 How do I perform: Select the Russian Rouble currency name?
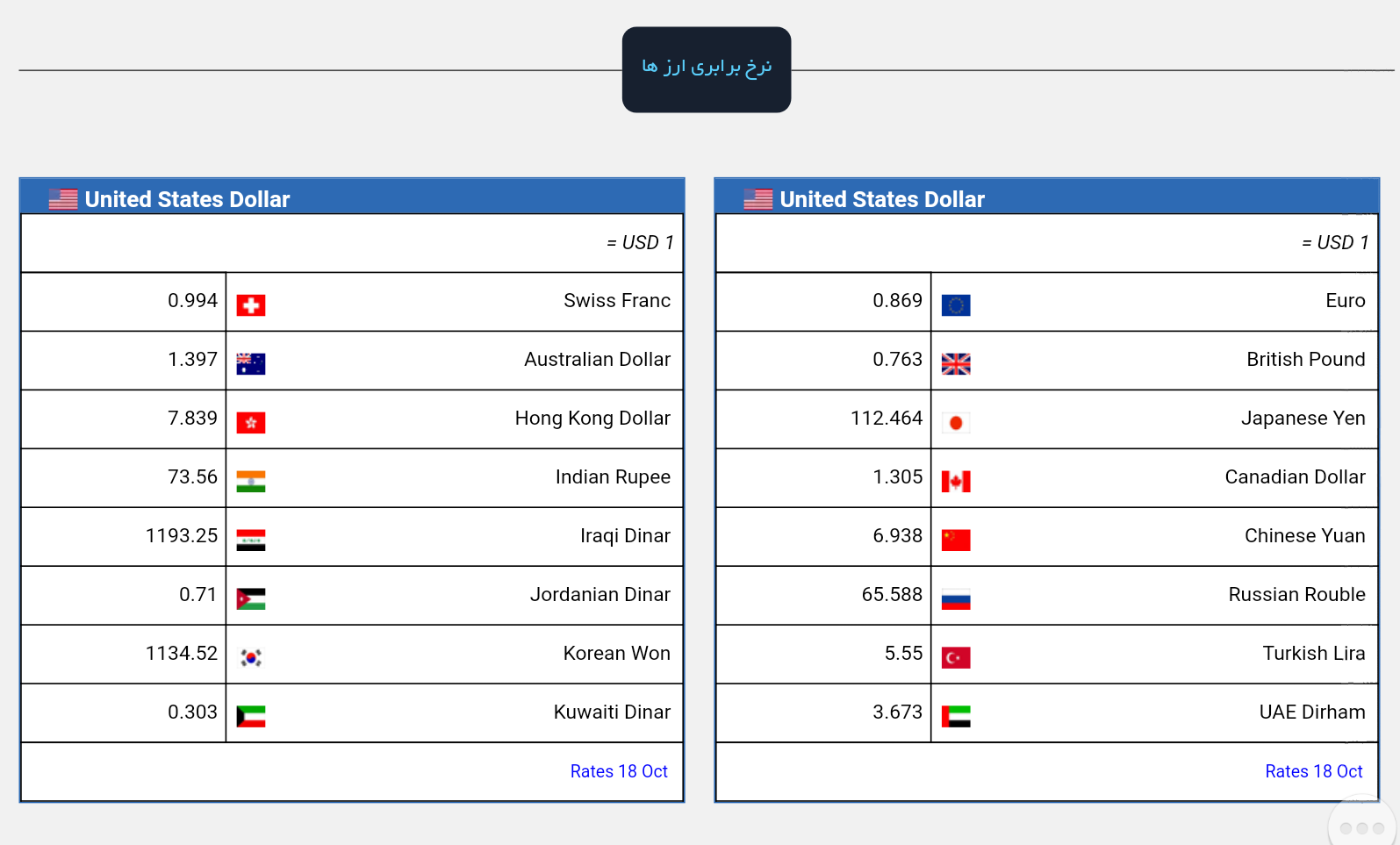tap(1296, 595)
